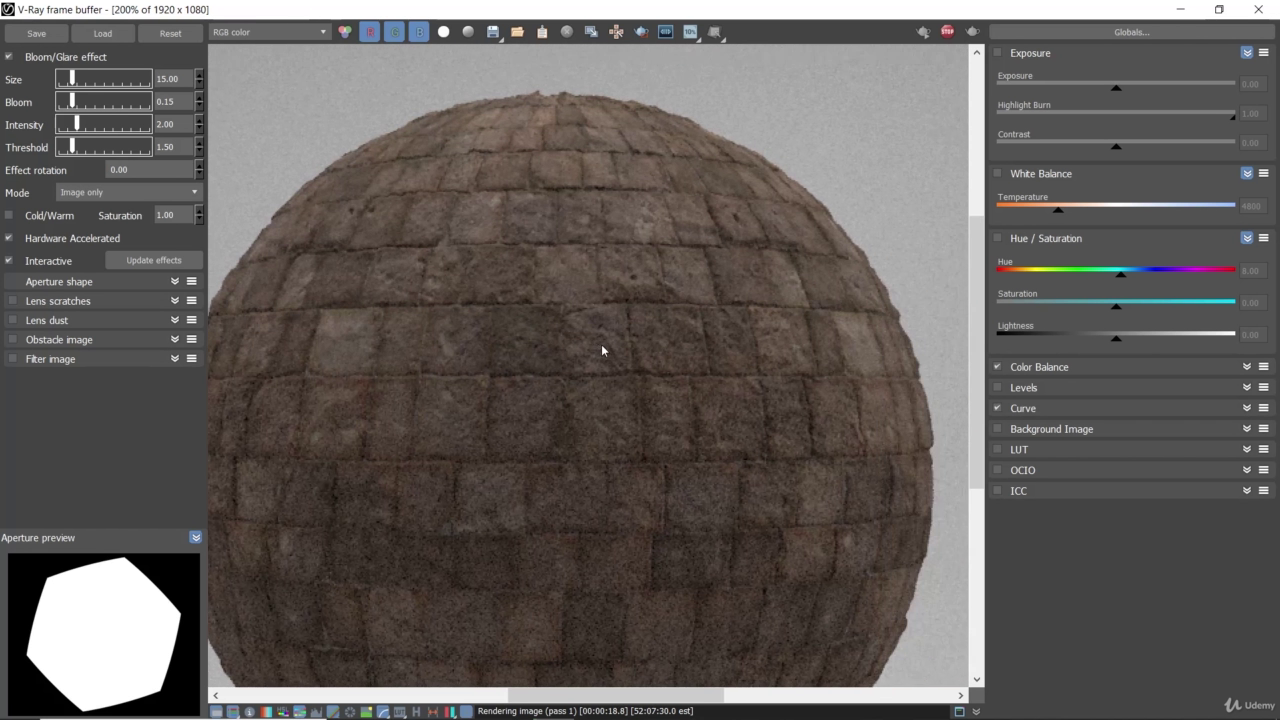Load image using the folder icon
Viewport: 1280px width, 720px height.
pos(517,32)
